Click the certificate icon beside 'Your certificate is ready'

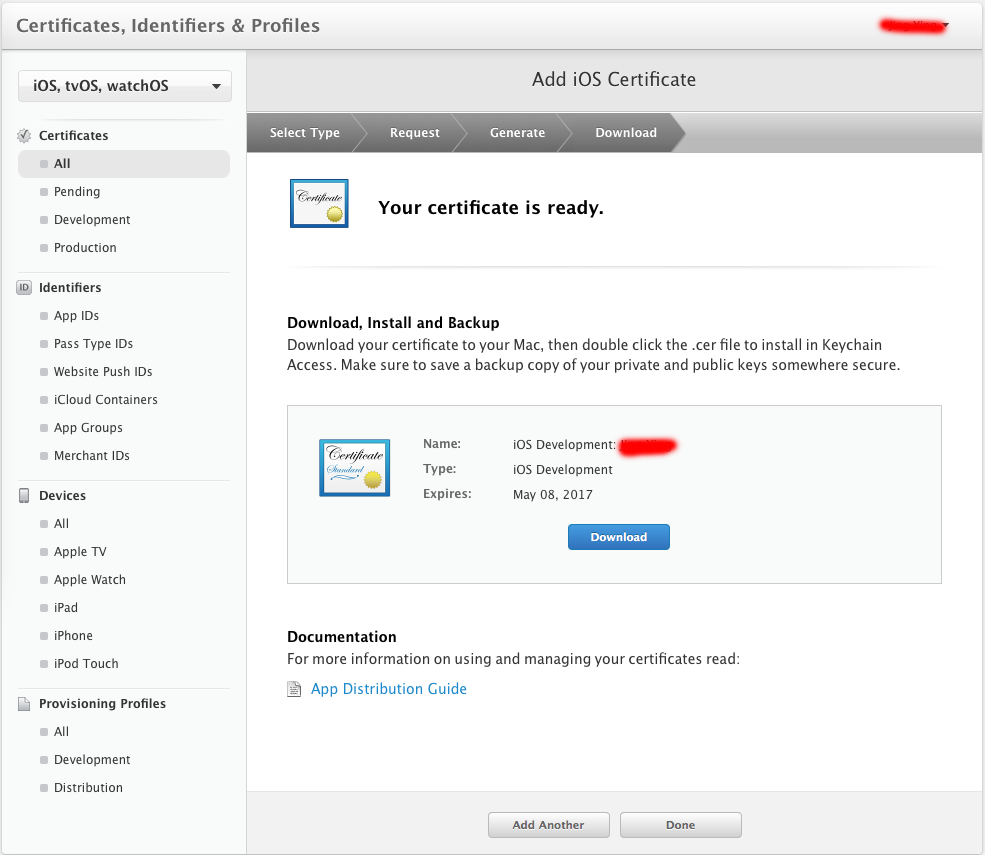(x=319, y=204)
